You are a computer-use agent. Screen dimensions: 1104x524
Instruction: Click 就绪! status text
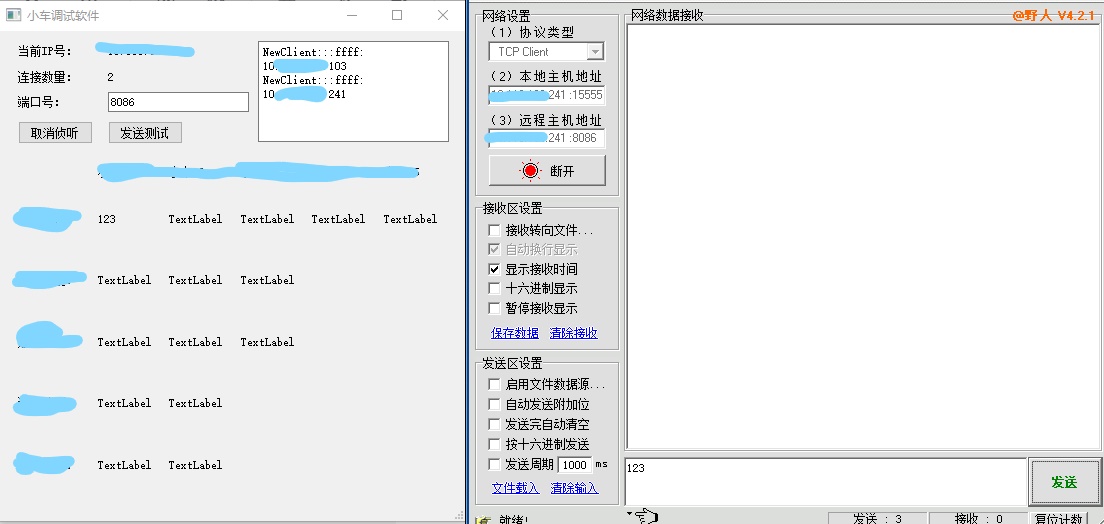(514, 520)
